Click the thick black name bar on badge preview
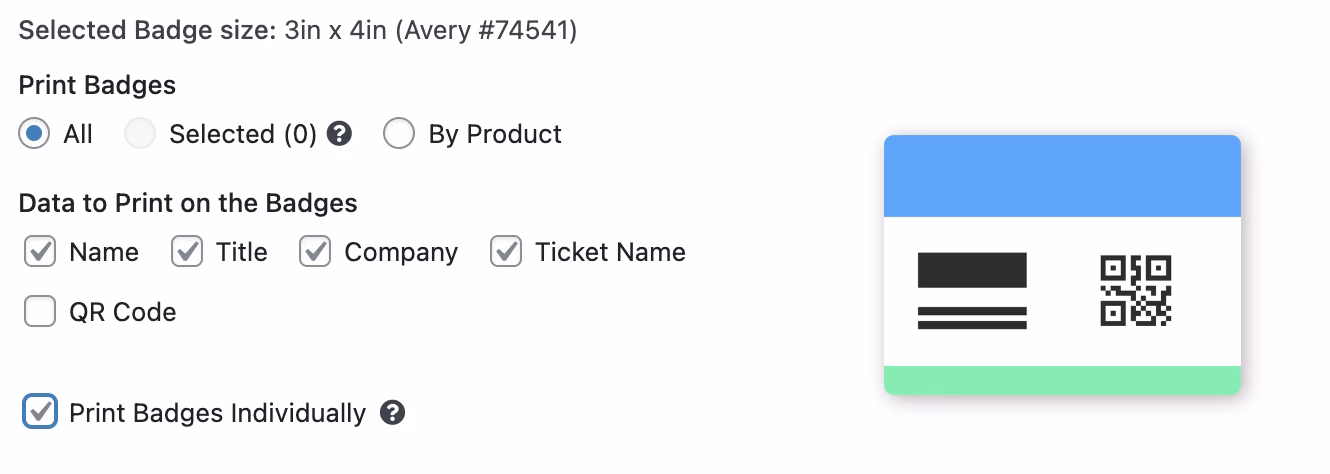Screen dimensions: 1330x474 click(972, 270)
